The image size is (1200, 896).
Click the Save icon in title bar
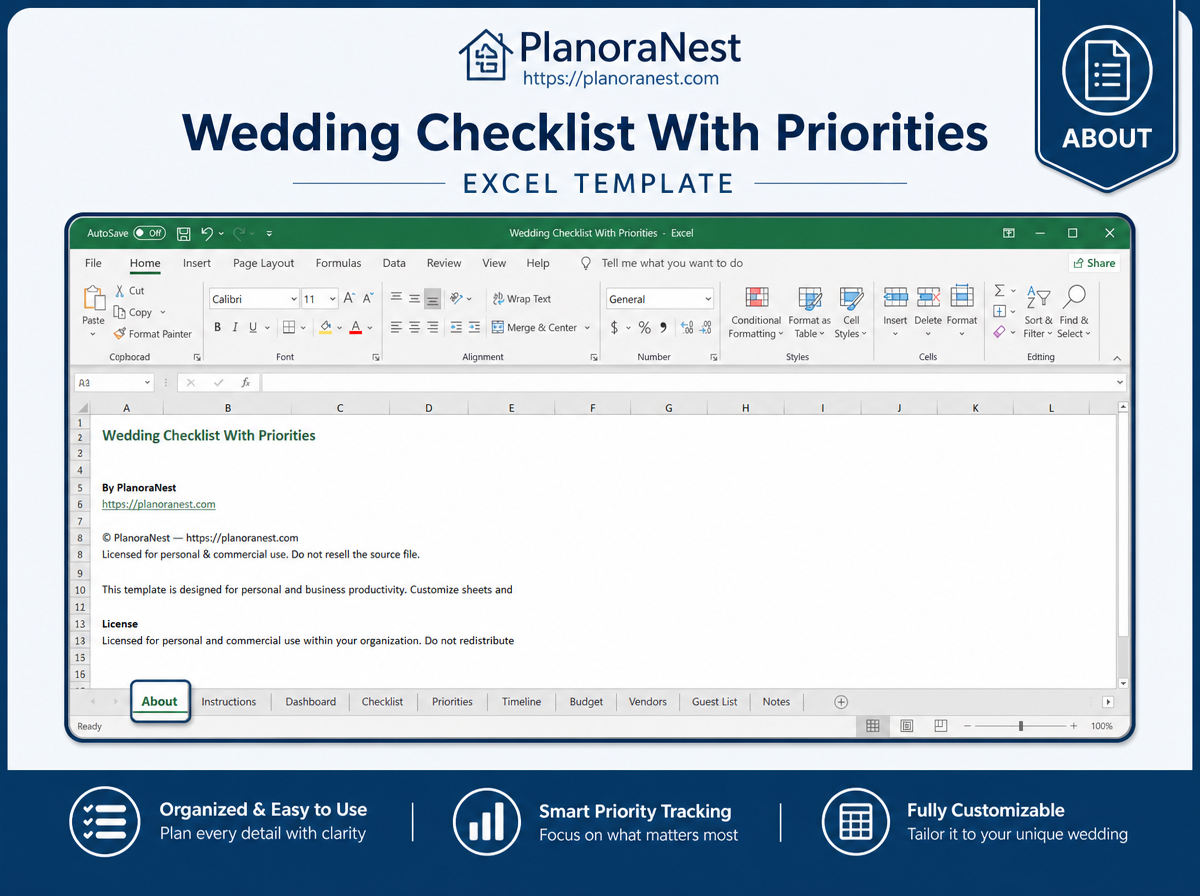184,233
